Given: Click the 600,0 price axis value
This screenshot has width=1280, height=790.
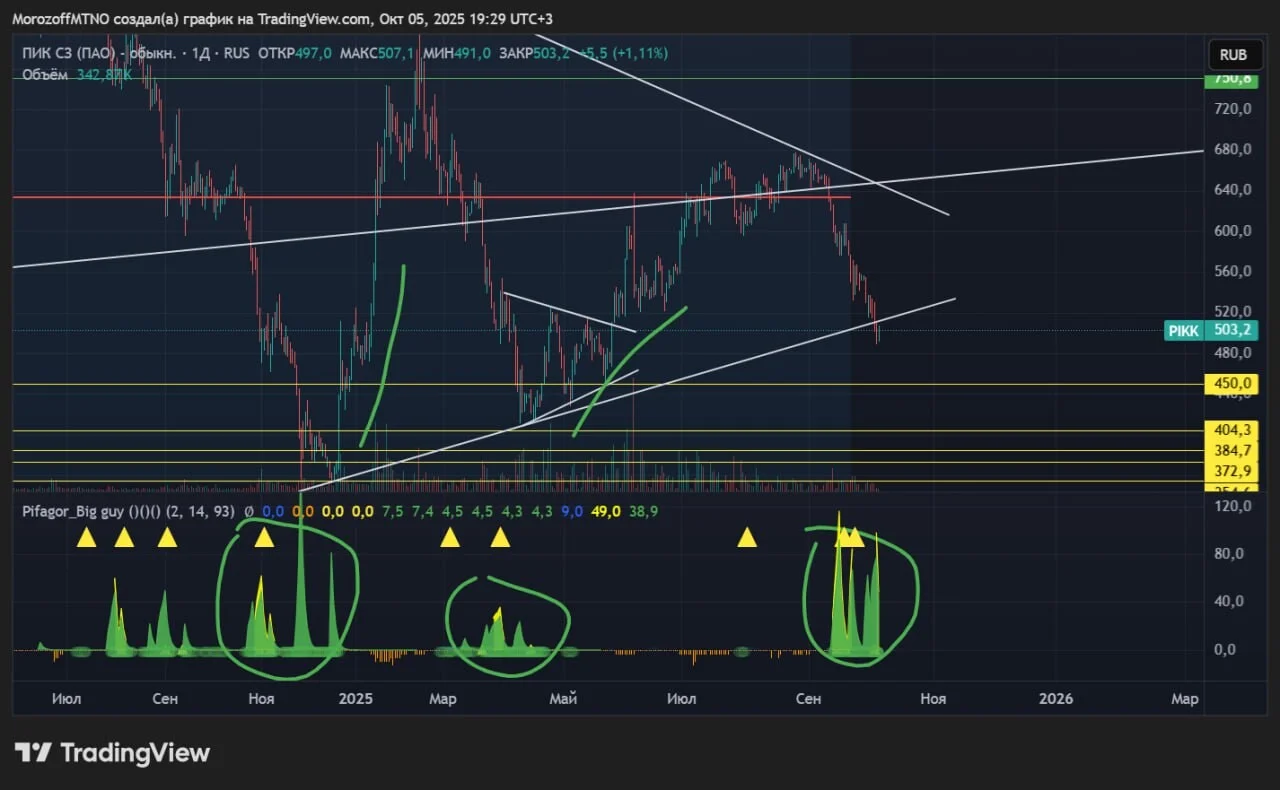Looking at the screenshot, I should tap(1233, 230).
